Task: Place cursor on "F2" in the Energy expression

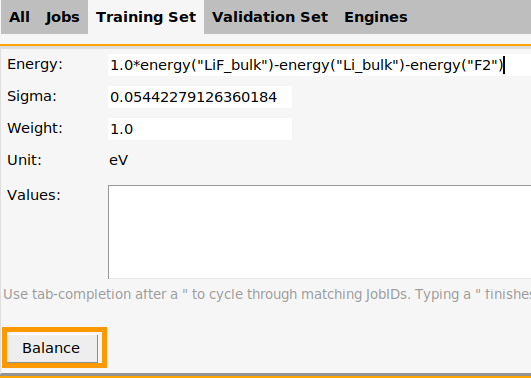Action: point(478,65)
